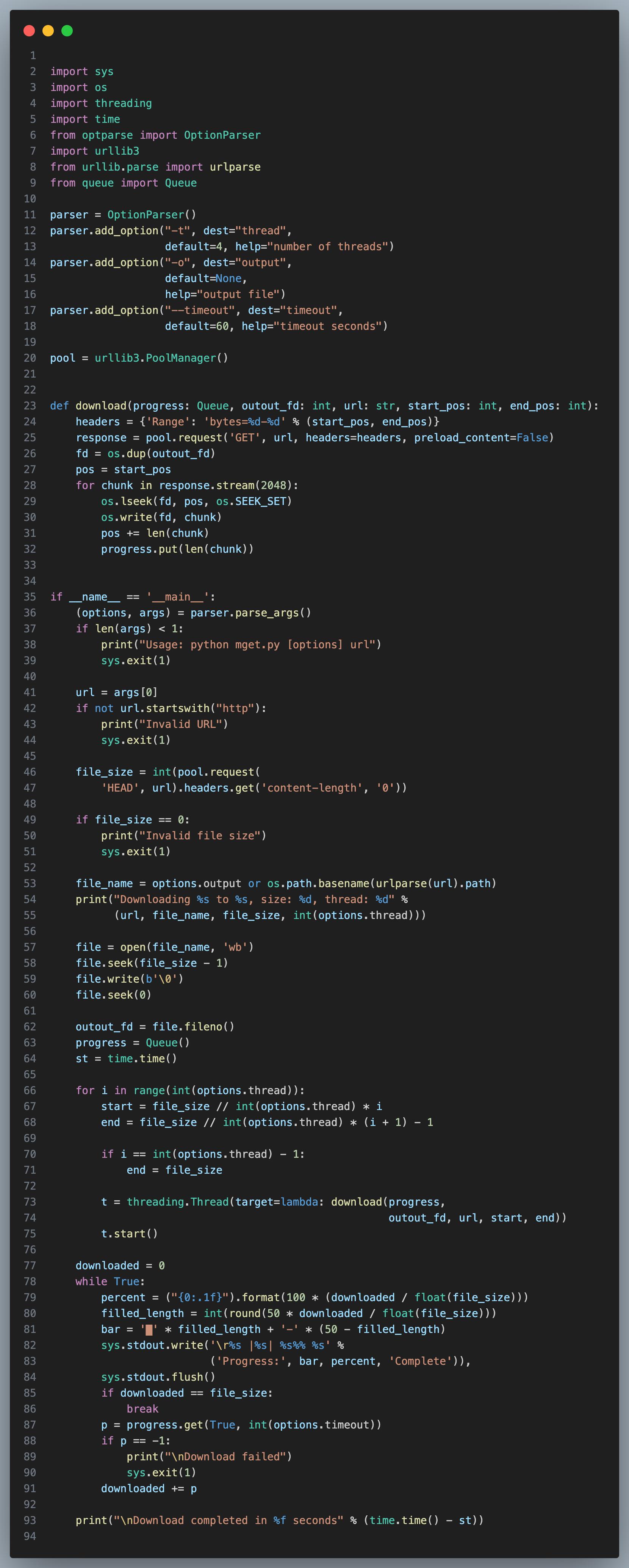Click 'downloaded = 0' on line 77
629x1568 pixels.
tap(120, 1265)
